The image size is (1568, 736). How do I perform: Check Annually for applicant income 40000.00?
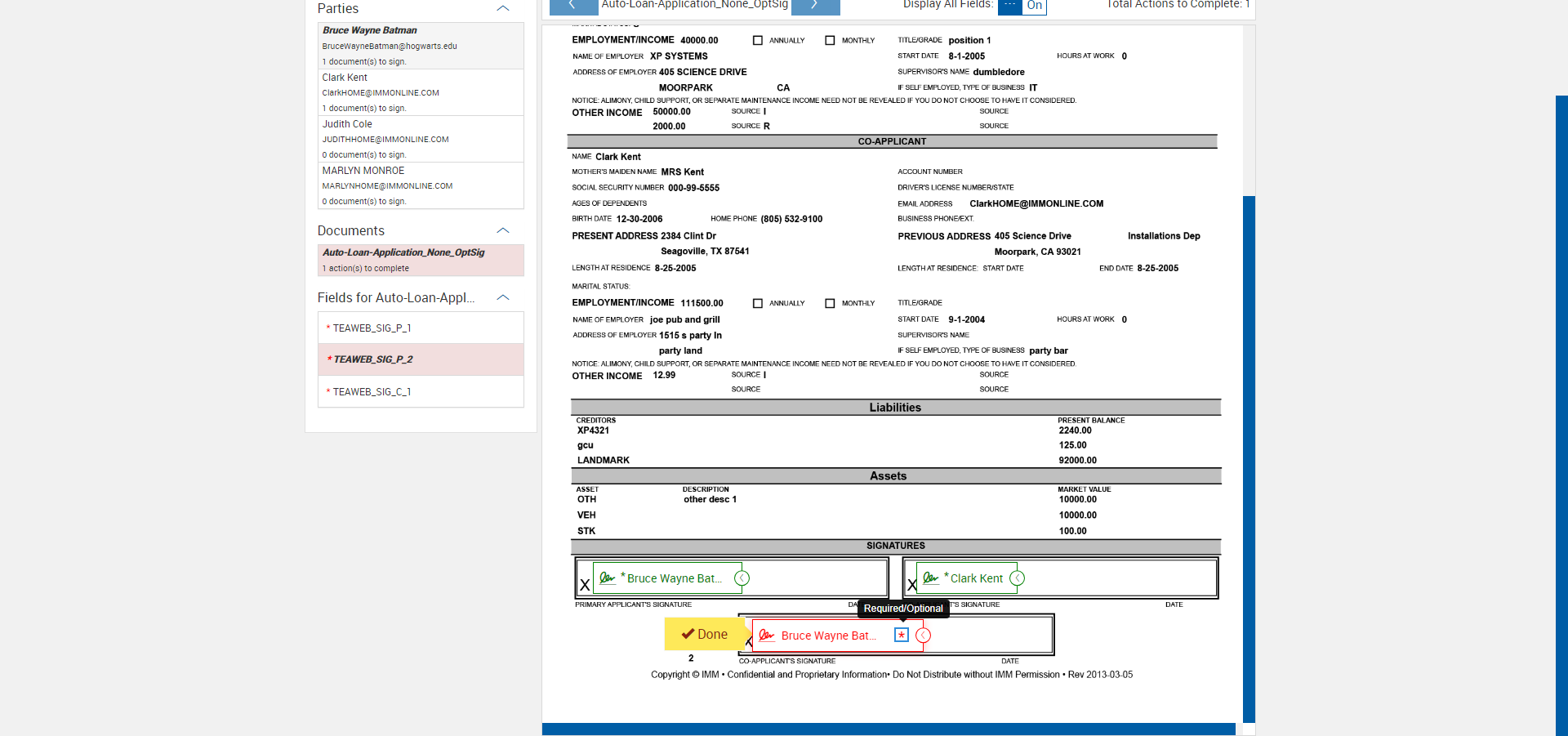(758, 40)
